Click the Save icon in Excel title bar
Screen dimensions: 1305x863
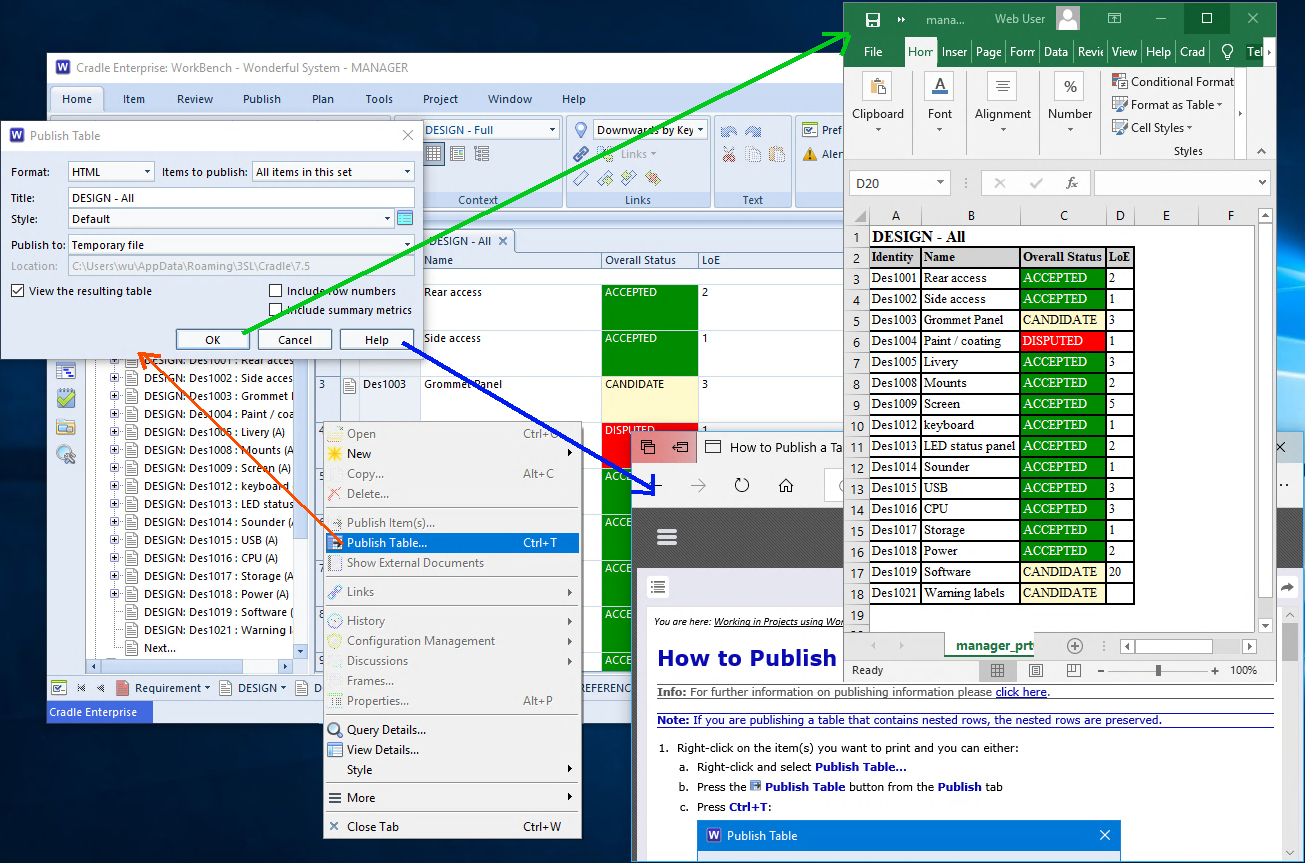[x=873, y=19]
